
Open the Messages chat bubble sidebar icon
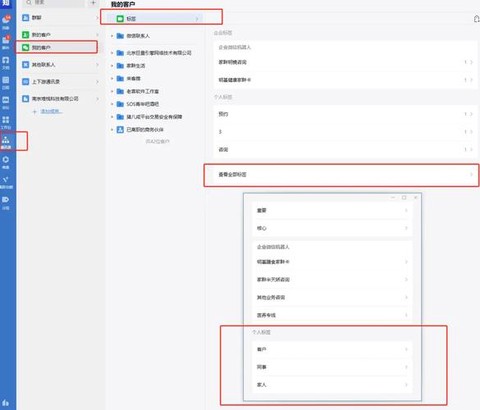pyautogui.click(x=6, y=22)
